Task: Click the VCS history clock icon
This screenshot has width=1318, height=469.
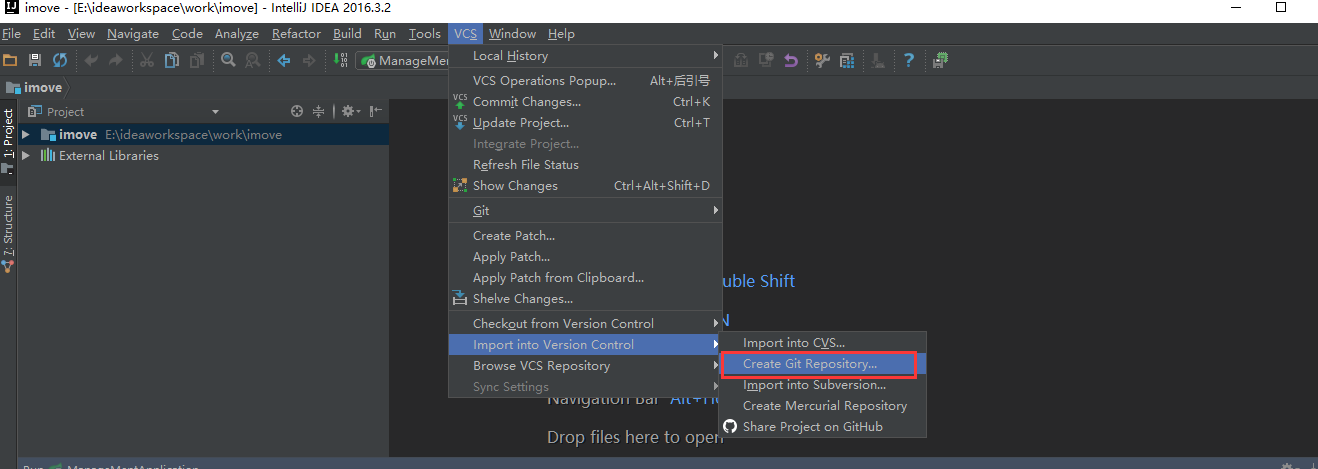Action: (x=766, y=61)
